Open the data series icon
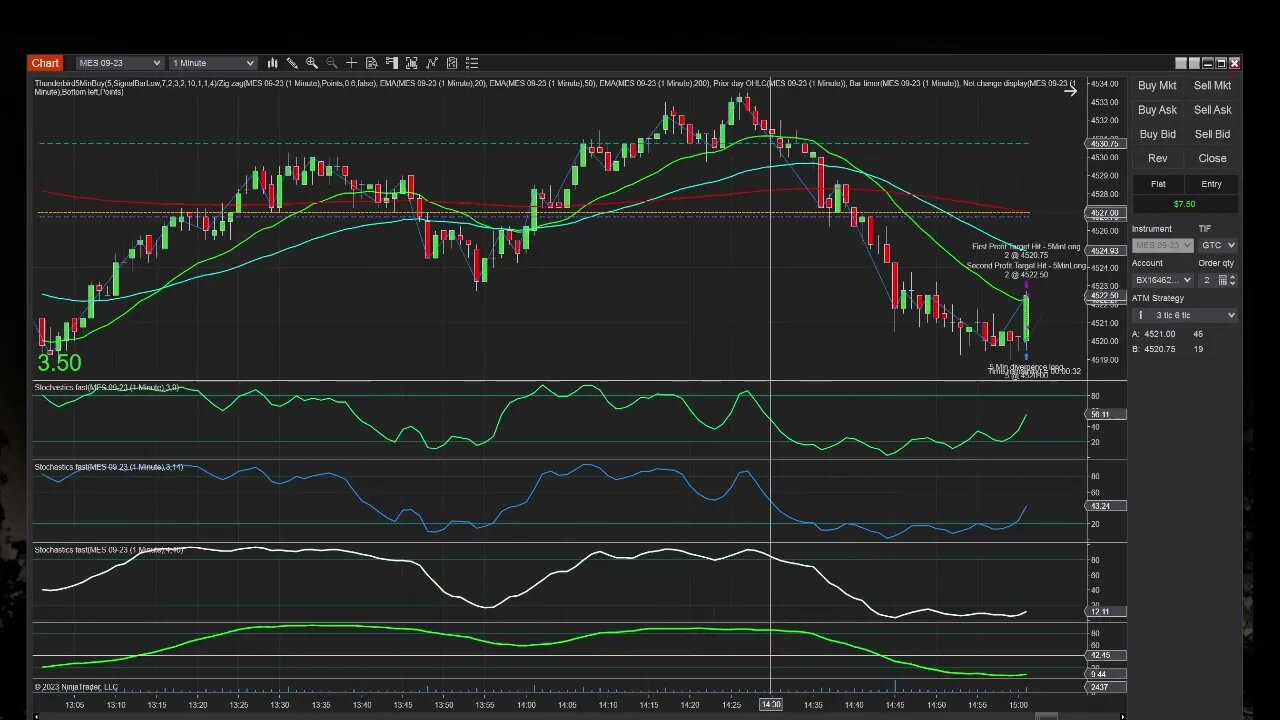The image size is (1280, 720). tap(412, 63)
